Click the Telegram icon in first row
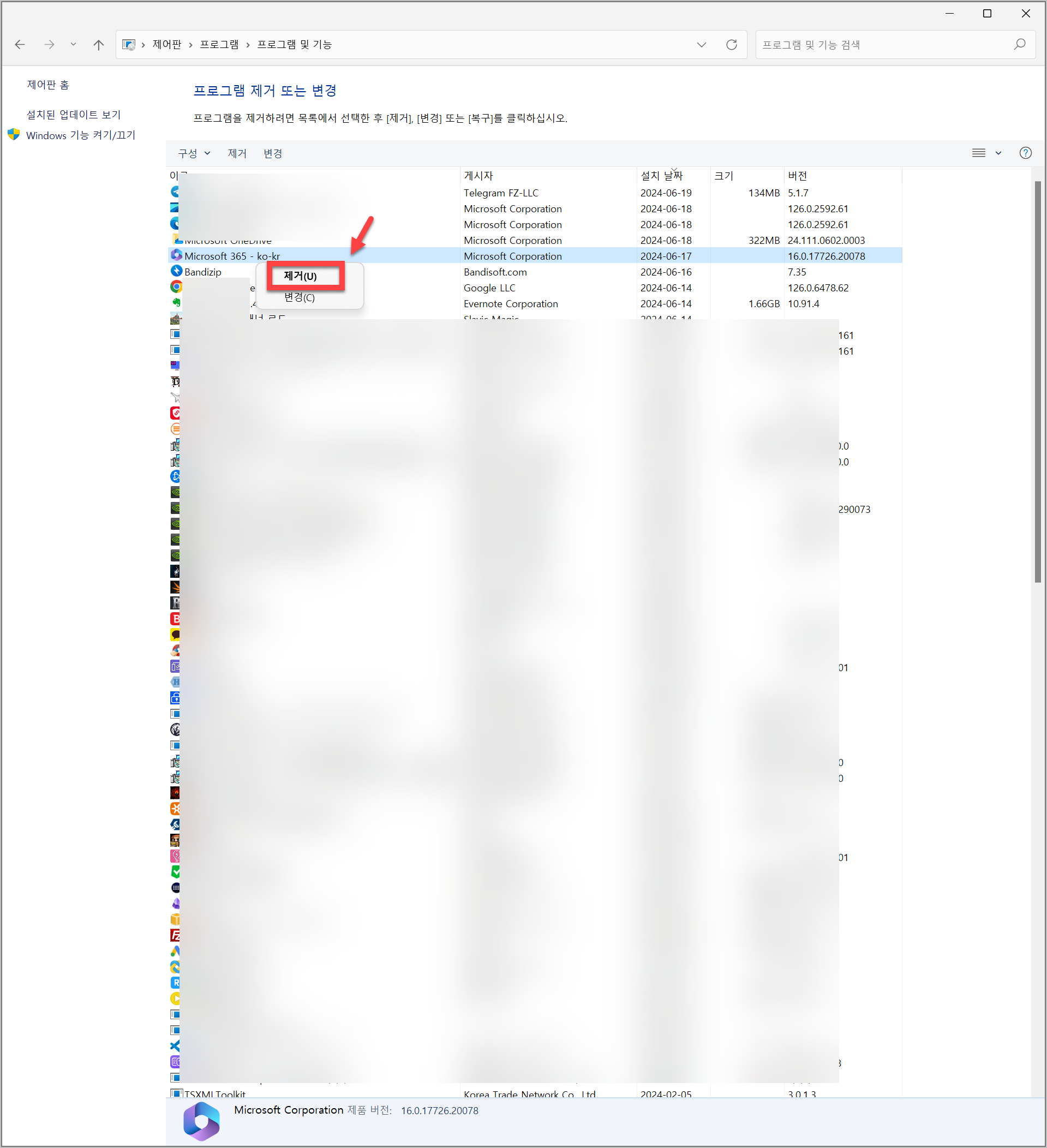This screenshot has height=1148, width=1047. point(175,192)
